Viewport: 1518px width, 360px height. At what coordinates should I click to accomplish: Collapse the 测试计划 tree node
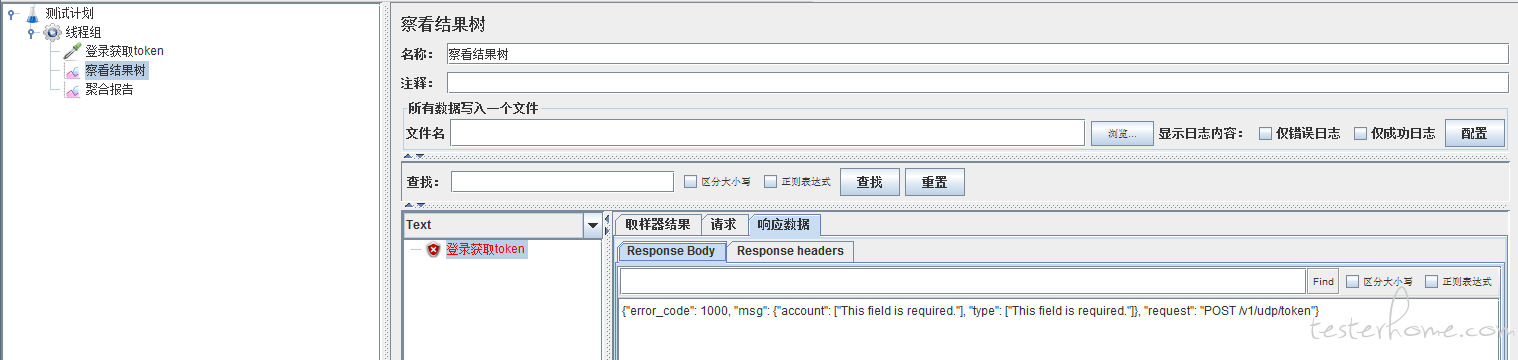click(x=11, y=14)
